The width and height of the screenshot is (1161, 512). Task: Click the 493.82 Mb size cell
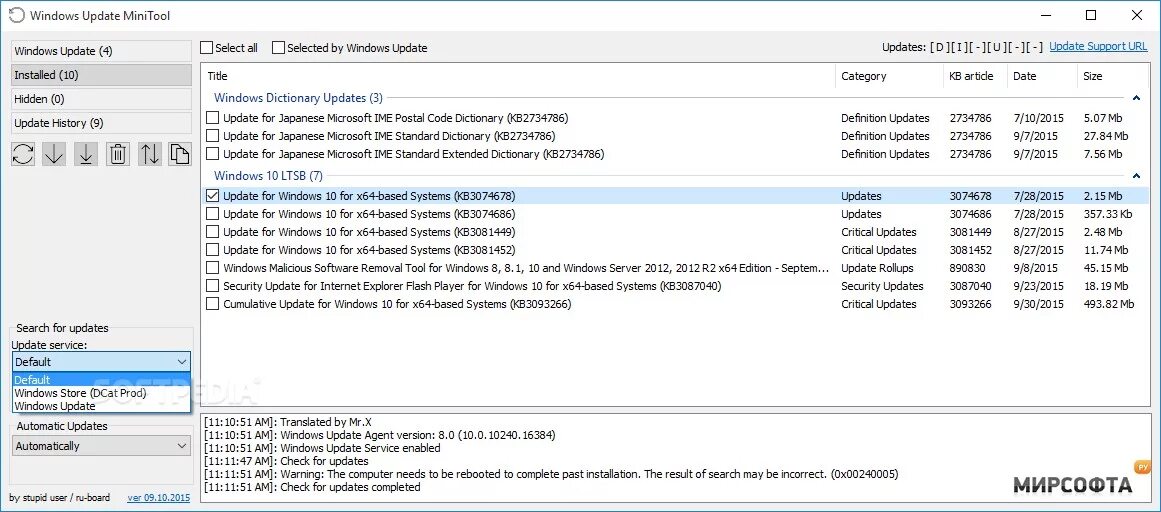1108,304
